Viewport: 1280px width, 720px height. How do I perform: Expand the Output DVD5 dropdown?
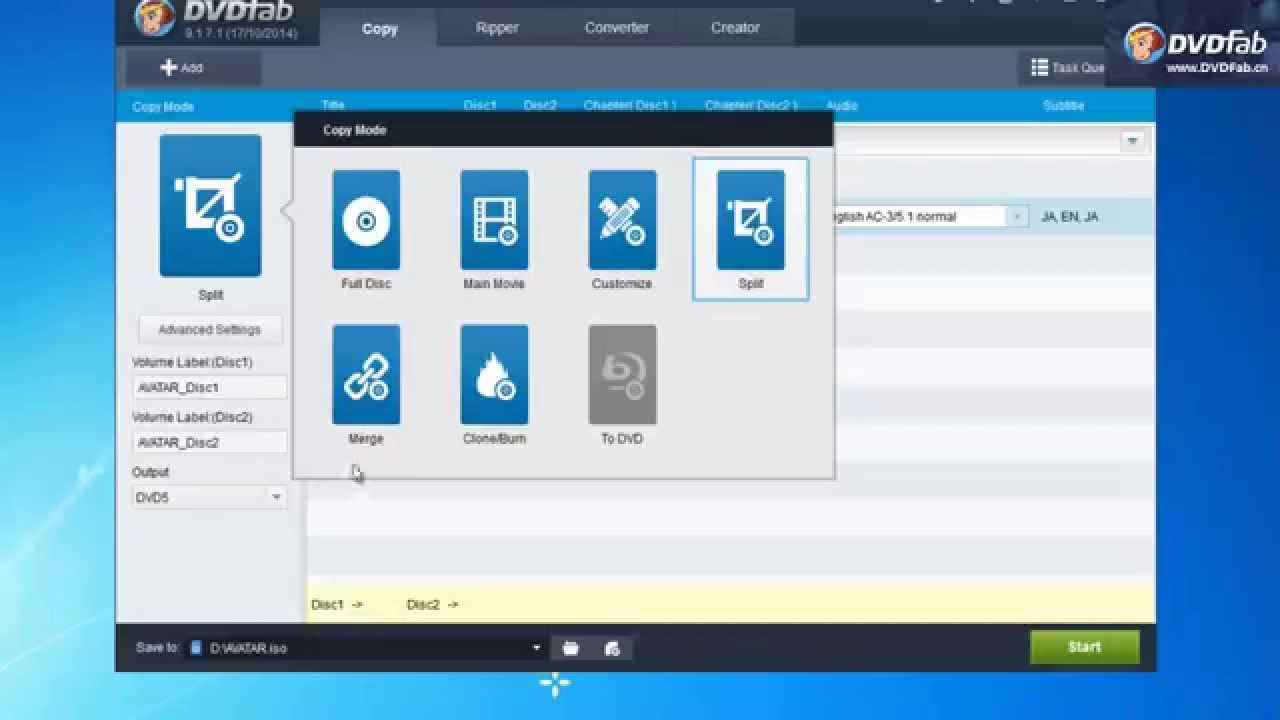277,497
